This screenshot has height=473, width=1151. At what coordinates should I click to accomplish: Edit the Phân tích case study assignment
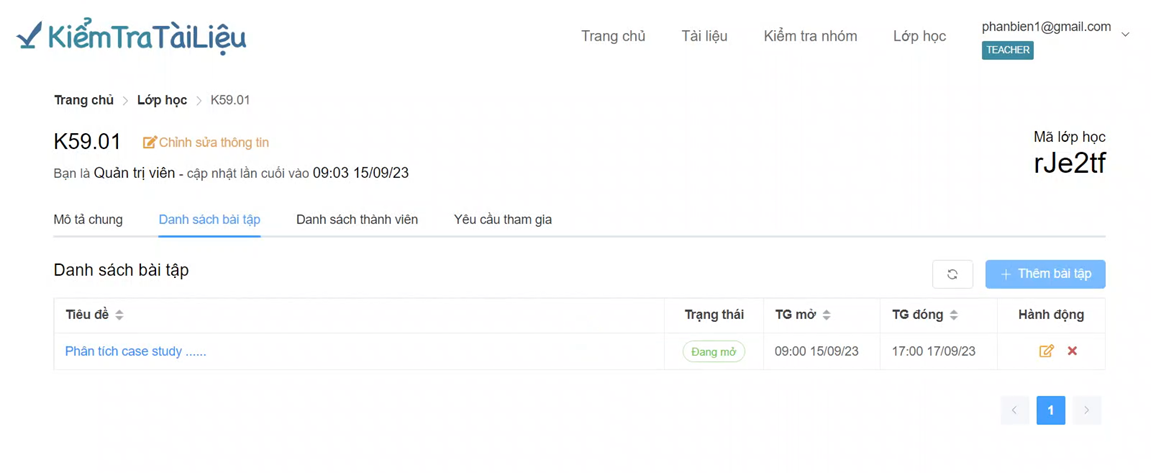click(1046, 351)
